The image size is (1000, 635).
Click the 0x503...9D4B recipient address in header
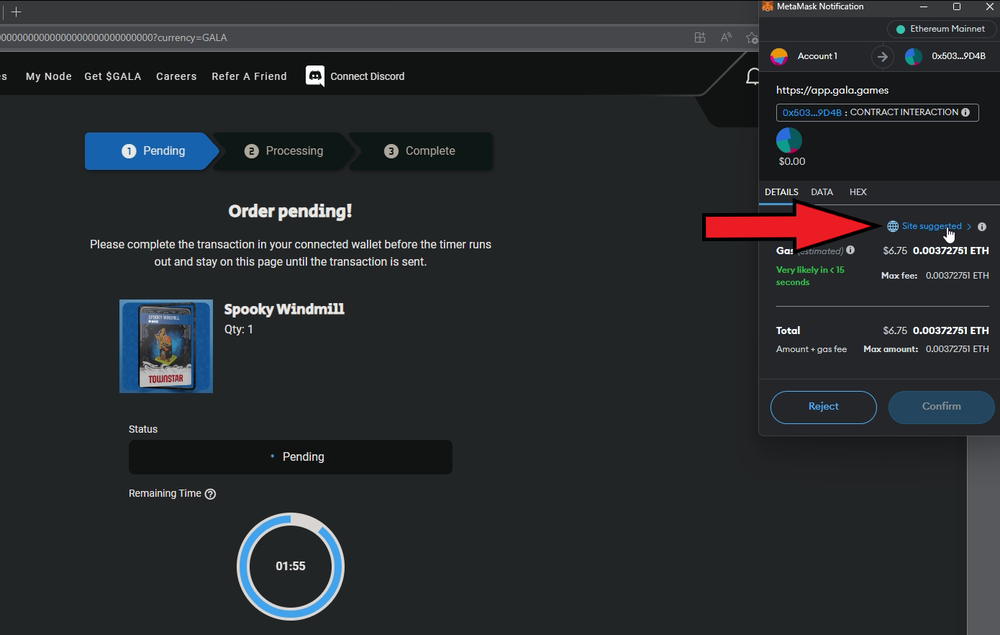coord(959,56)
